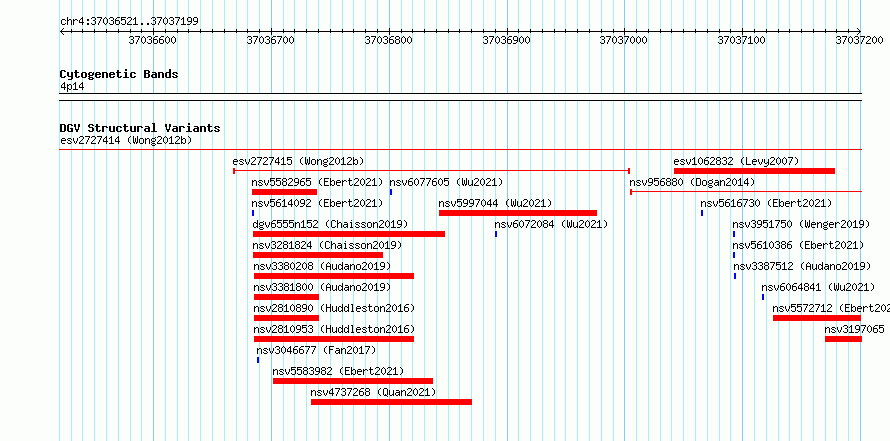Select the red bar for esv1062832 (Levy2007)
The width and height of the screenshot is (890, 441).
click(x=754, y=171)
